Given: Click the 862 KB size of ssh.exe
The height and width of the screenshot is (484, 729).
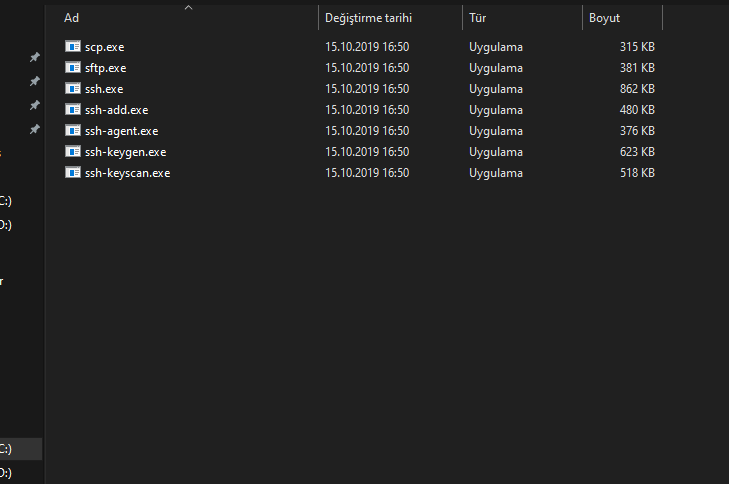Looking at the screenshot, I should [636, 88].
